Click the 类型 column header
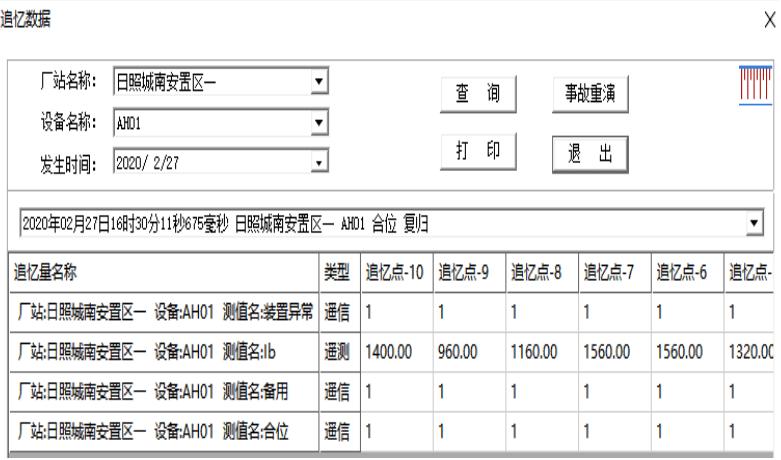Image resolution: width=781 pixels, height=460 pixels. 340,272
